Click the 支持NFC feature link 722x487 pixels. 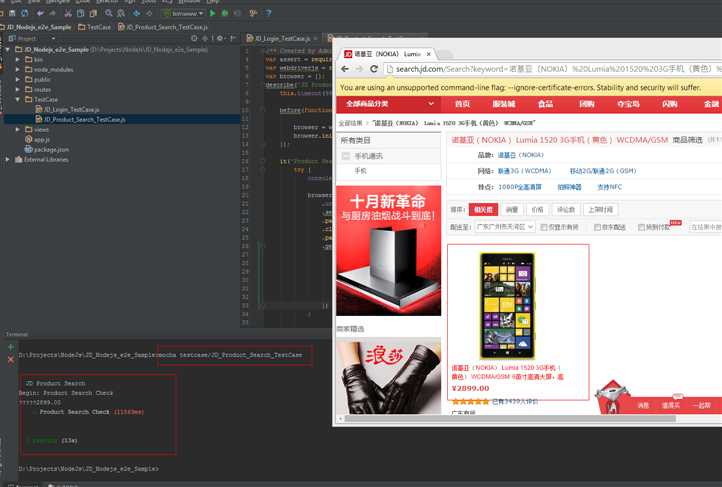click(x=609, y=187)
